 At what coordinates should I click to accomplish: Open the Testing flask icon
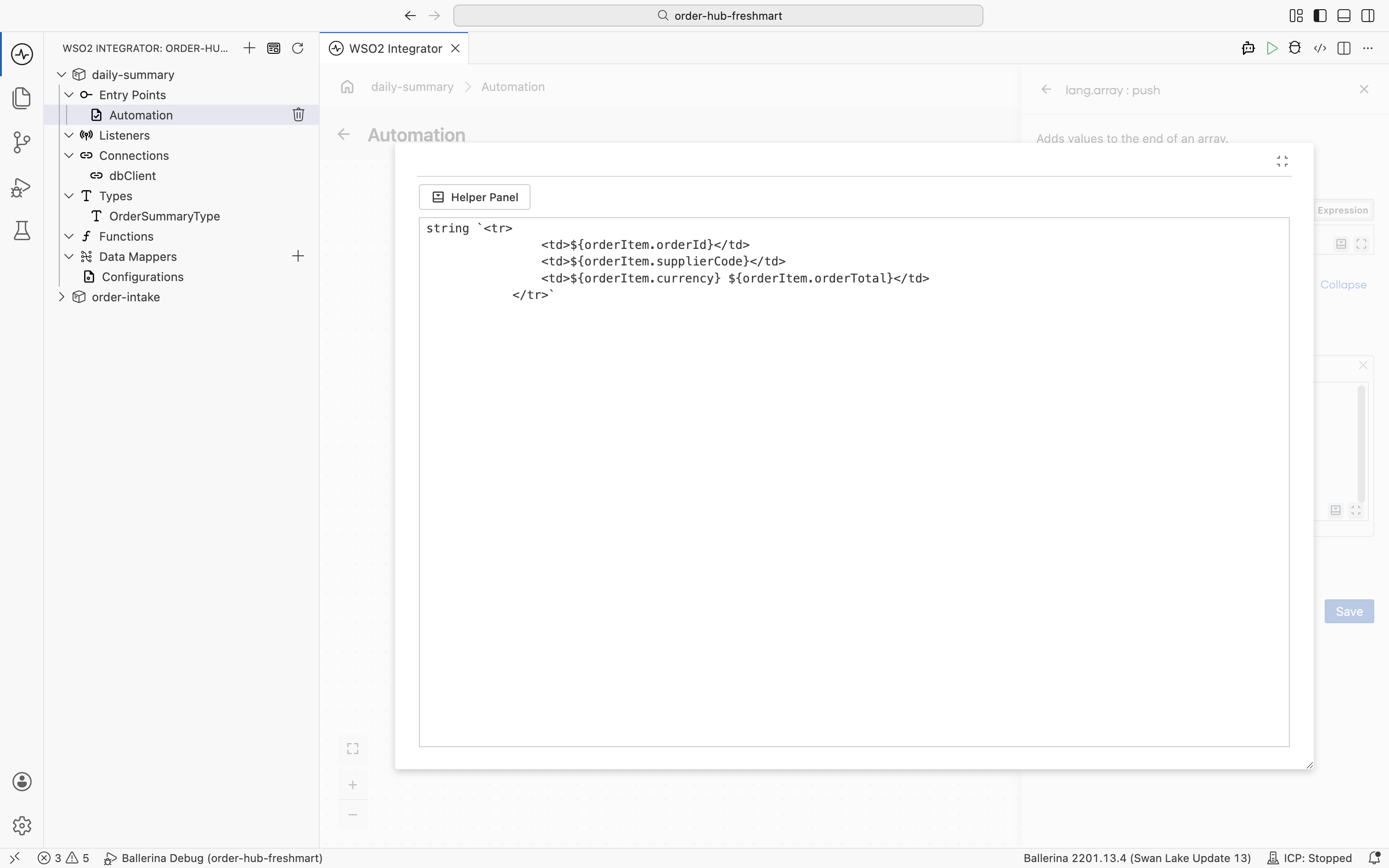point(22,231)
